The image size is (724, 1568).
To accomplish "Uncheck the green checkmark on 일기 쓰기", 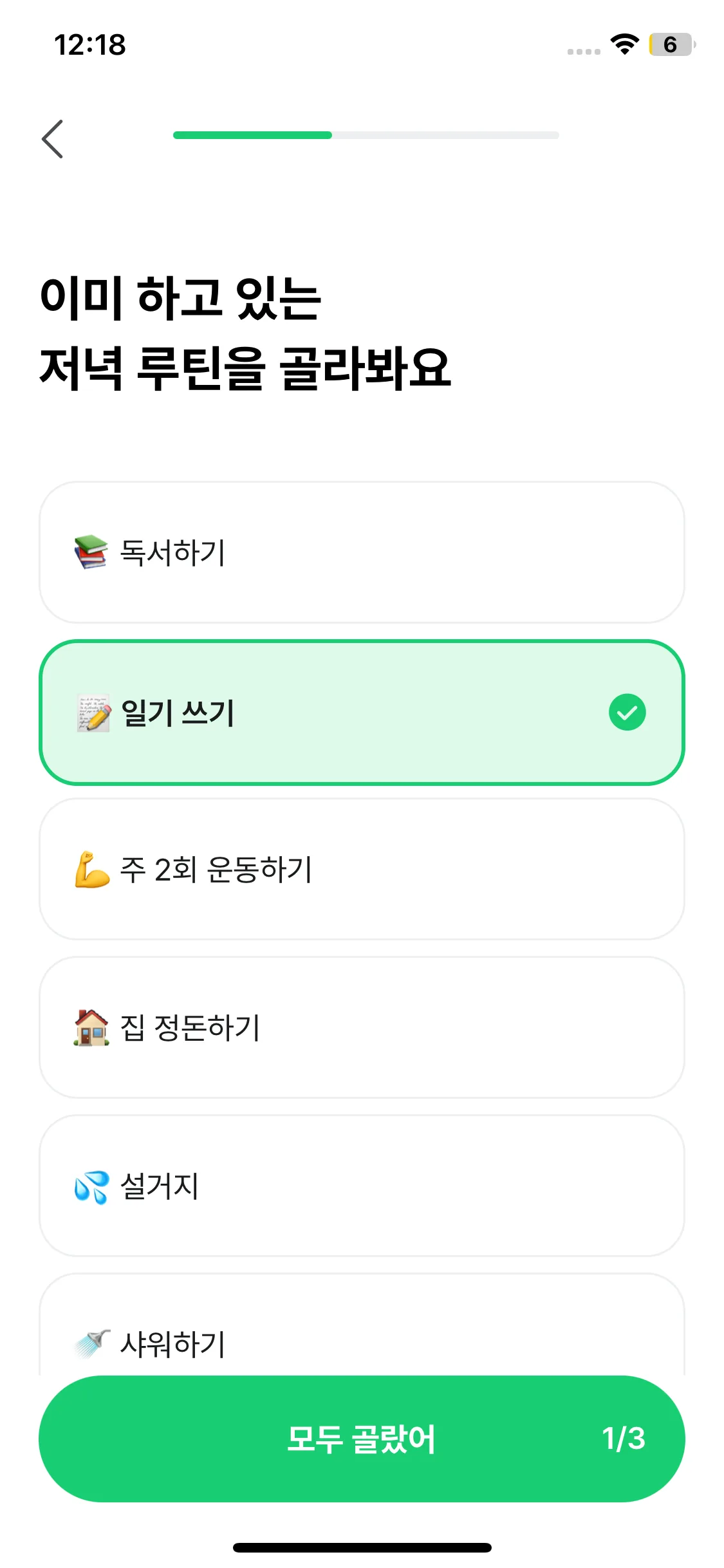I will coord(627,713).
